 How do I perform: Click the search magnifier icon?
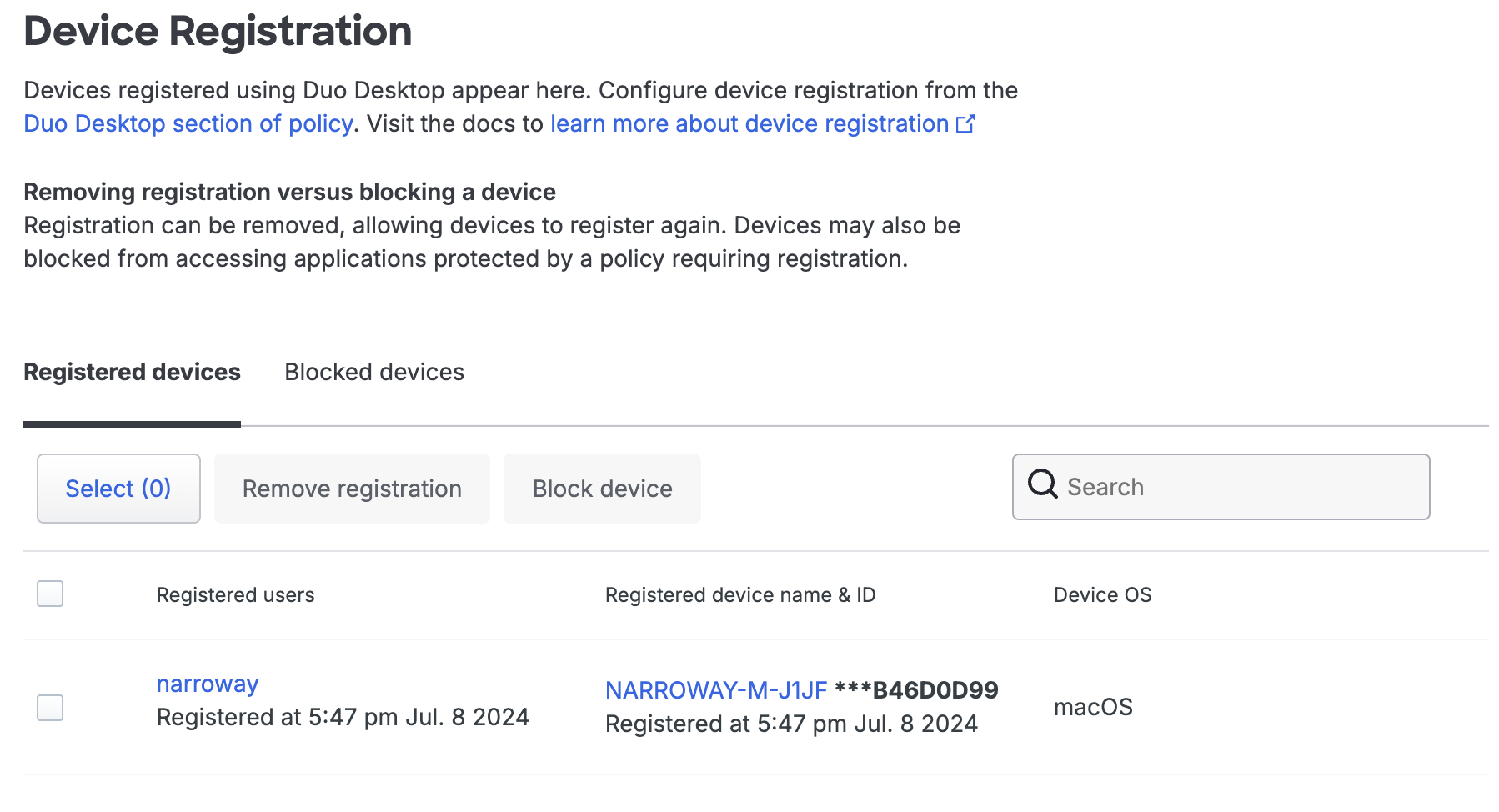1041,485
